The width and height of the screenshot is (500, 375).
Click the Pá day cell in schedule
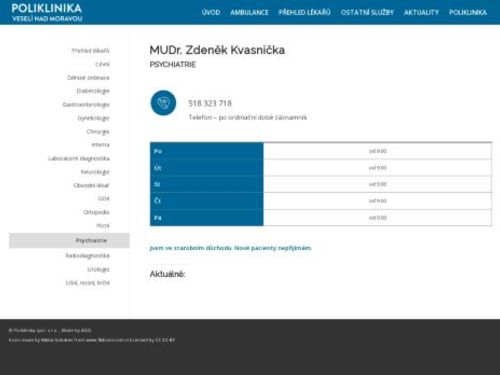[x=207, y=218]
